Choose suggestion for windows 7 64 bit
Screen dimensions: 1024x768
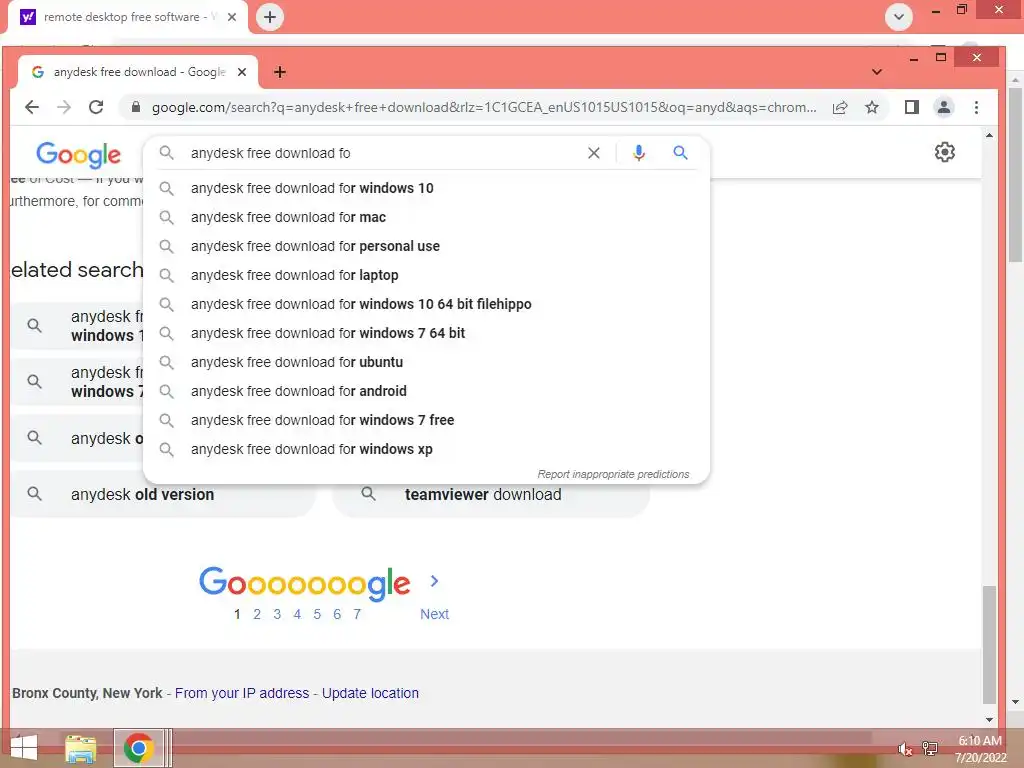click(x=426, y=333)
